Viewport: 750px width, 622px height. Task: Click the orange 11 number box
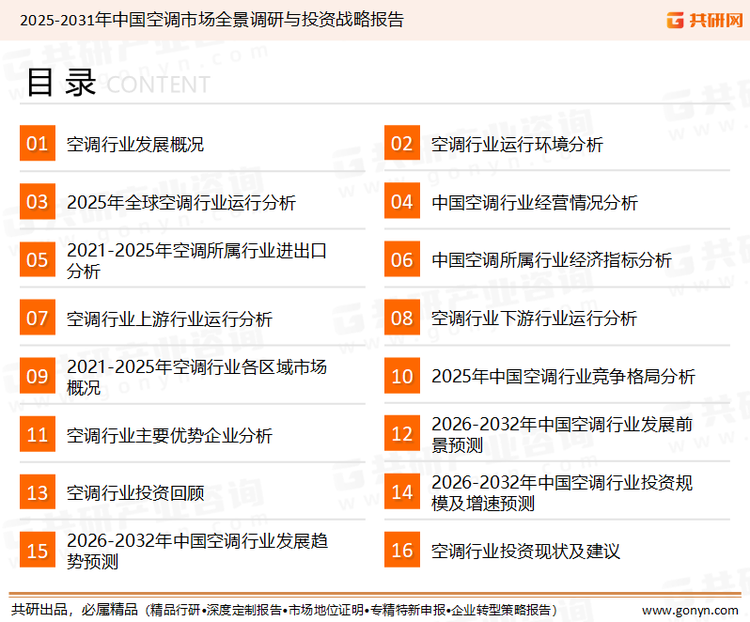[x=37, y=434]
